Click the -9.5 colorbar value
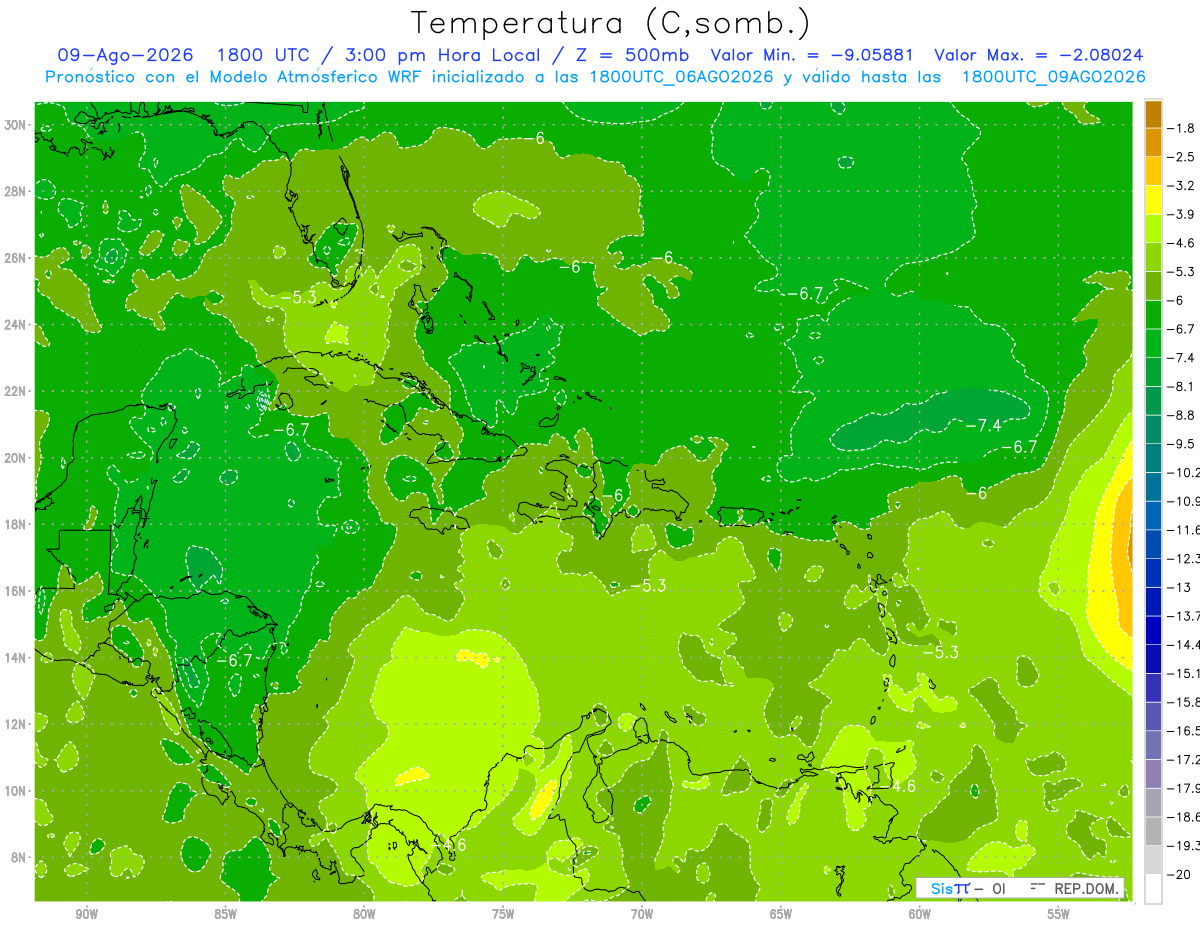This screenshot has width=1200, height=927. 1182,444
